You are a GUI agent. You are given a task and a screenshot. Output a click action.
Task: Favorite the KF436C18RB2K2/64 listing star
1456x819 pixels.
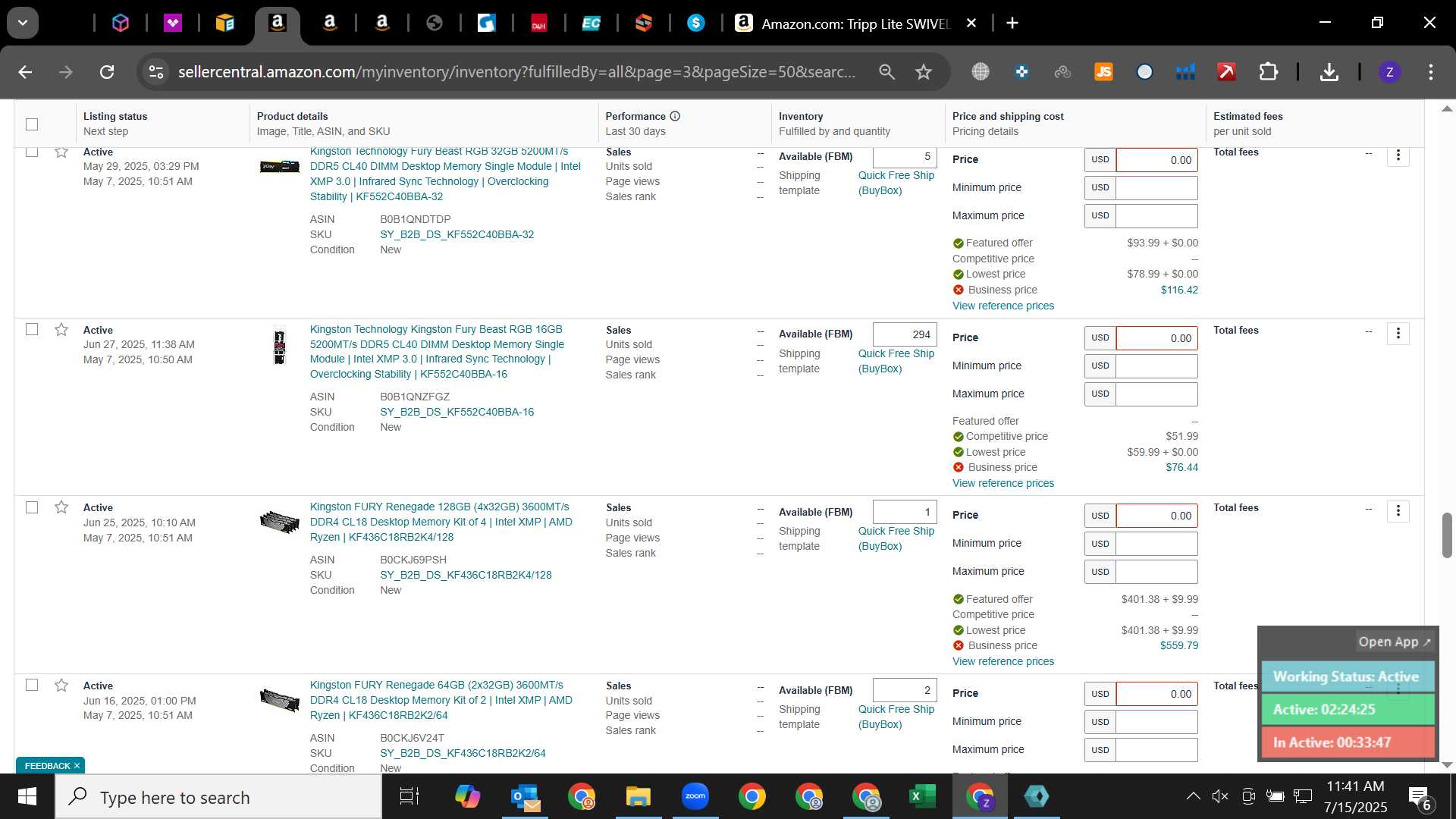[61, 686]
